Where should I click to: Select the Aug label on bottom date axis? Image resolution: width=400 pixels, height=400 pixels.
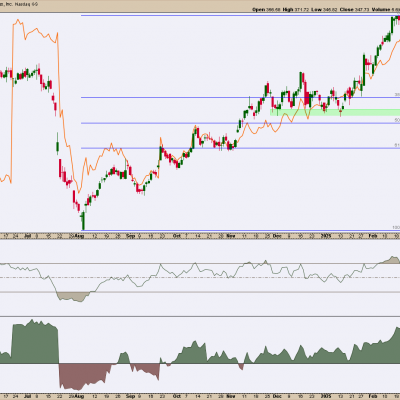tap(79, 397)
